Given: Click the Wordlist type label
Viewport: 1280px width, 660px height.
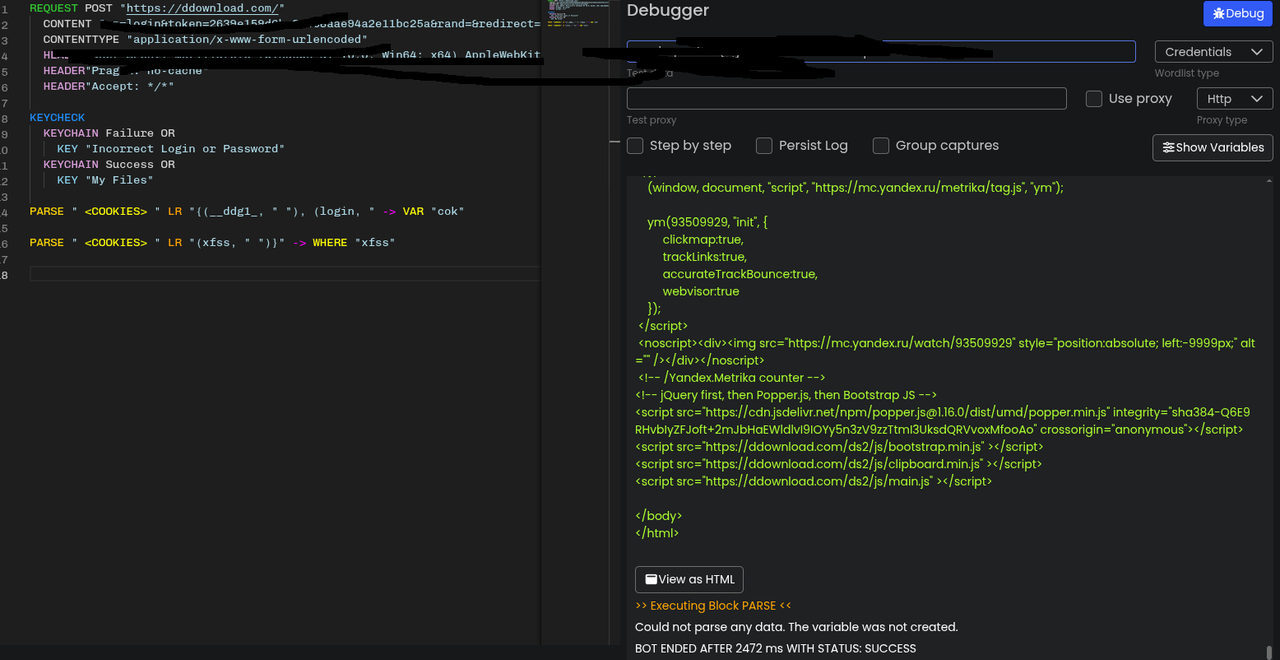Looking at the screenshot, I should (x=1187, y=73).
